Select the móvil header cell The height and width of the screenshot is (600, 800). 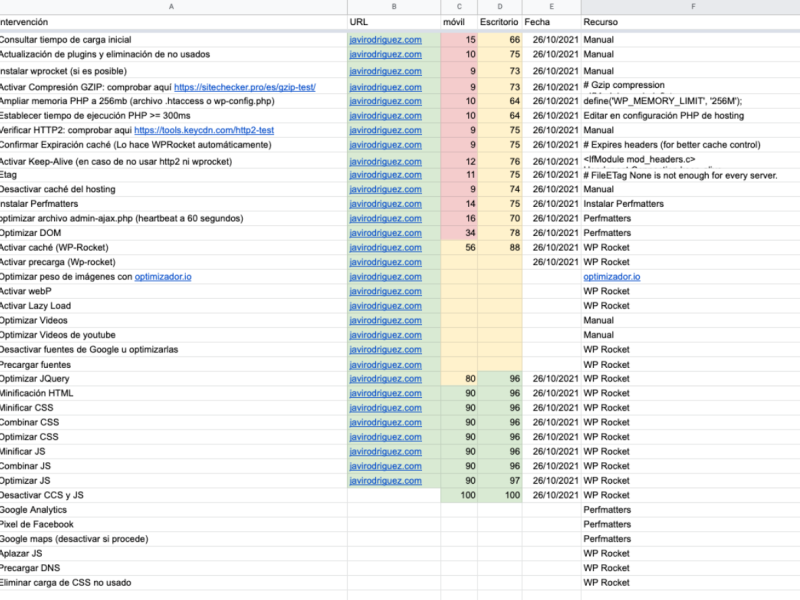tap(459, 22)
